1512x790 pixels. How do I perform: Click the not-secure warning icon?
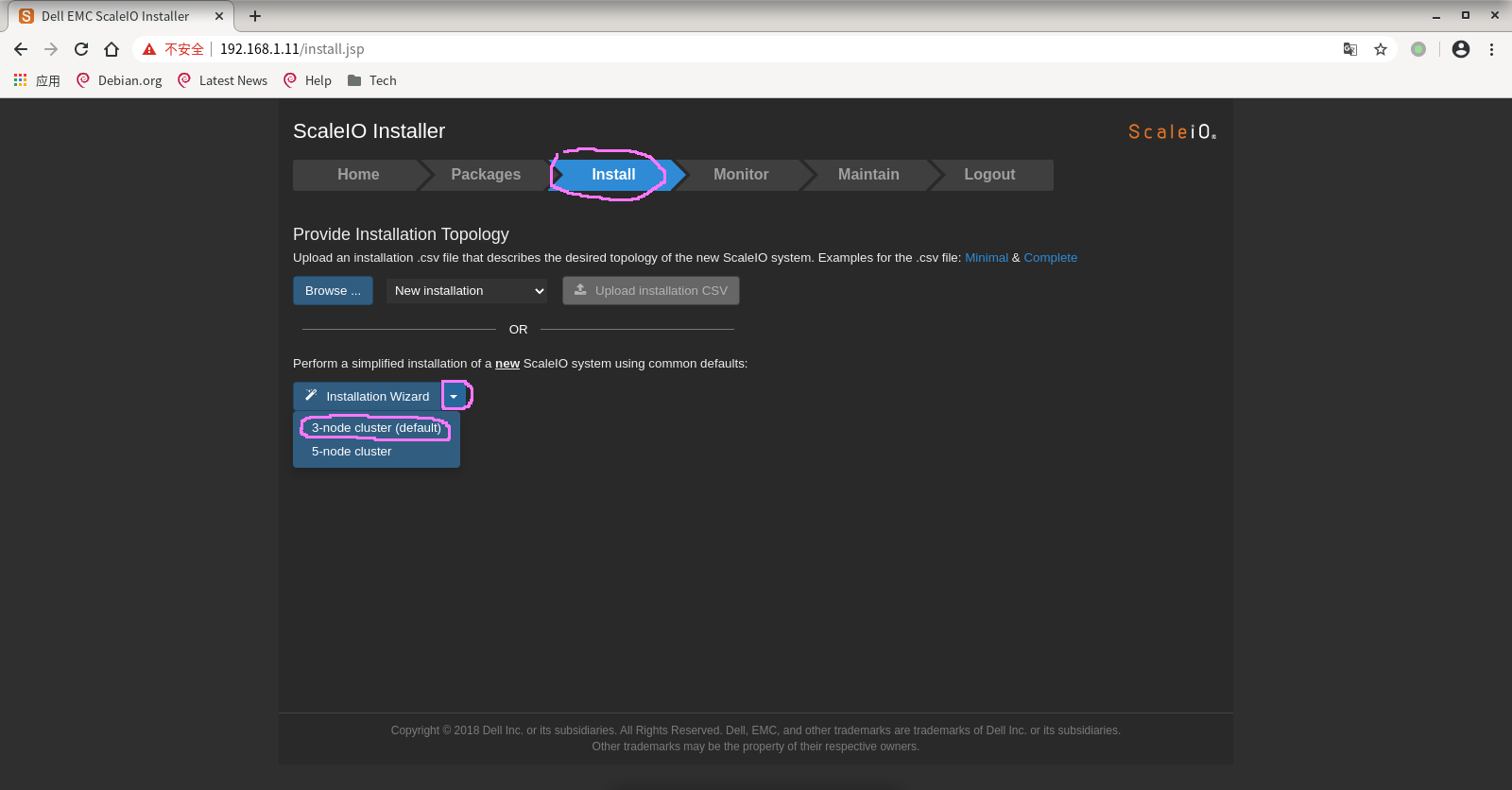[x=149, y=49]
